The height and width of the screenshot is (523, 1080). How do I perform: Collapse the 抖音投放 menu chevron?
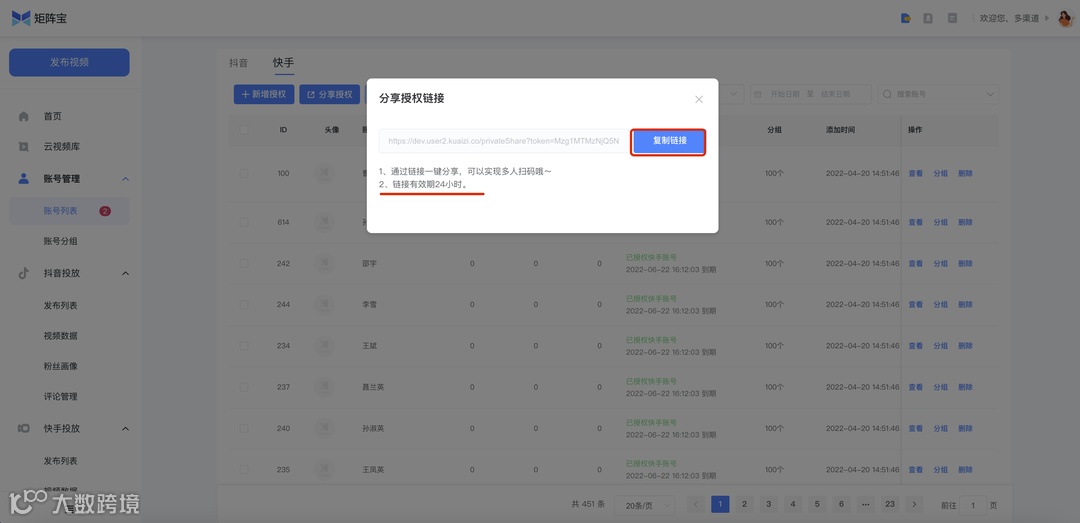point(125,274)
